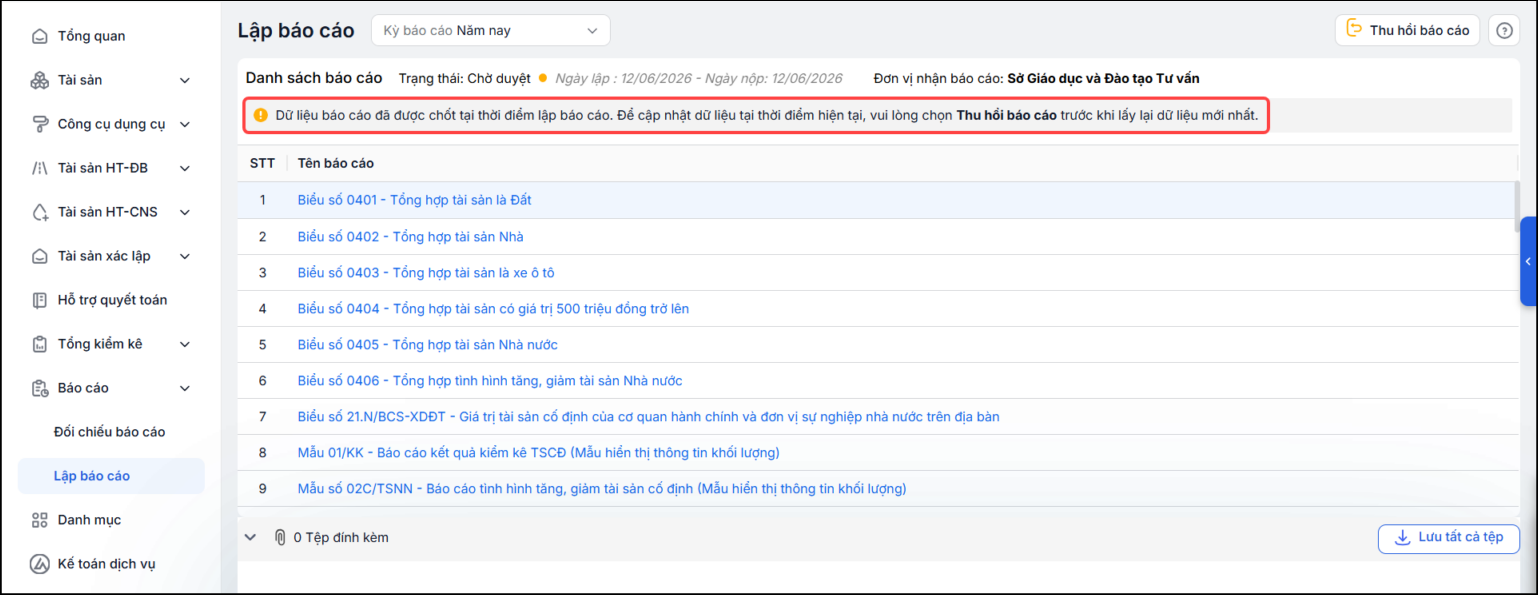Click the STT column header
1538x595 pixels.
click(x=262, y=163)
